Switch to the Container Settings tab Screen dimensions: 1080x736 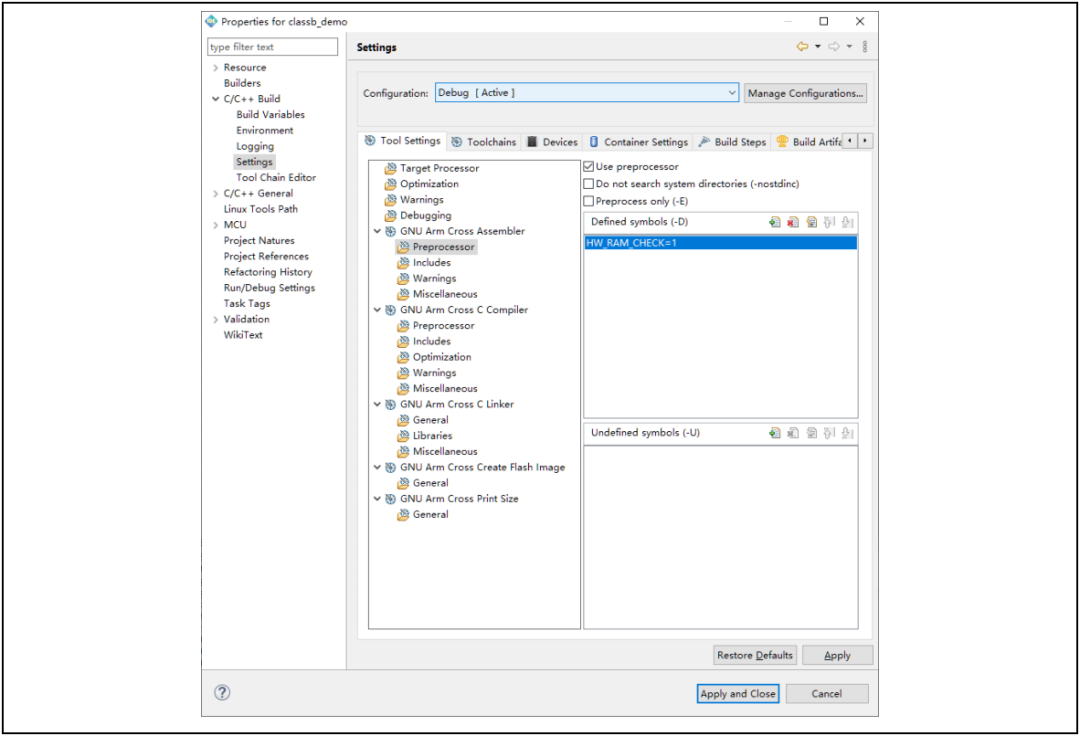(638, 142)
